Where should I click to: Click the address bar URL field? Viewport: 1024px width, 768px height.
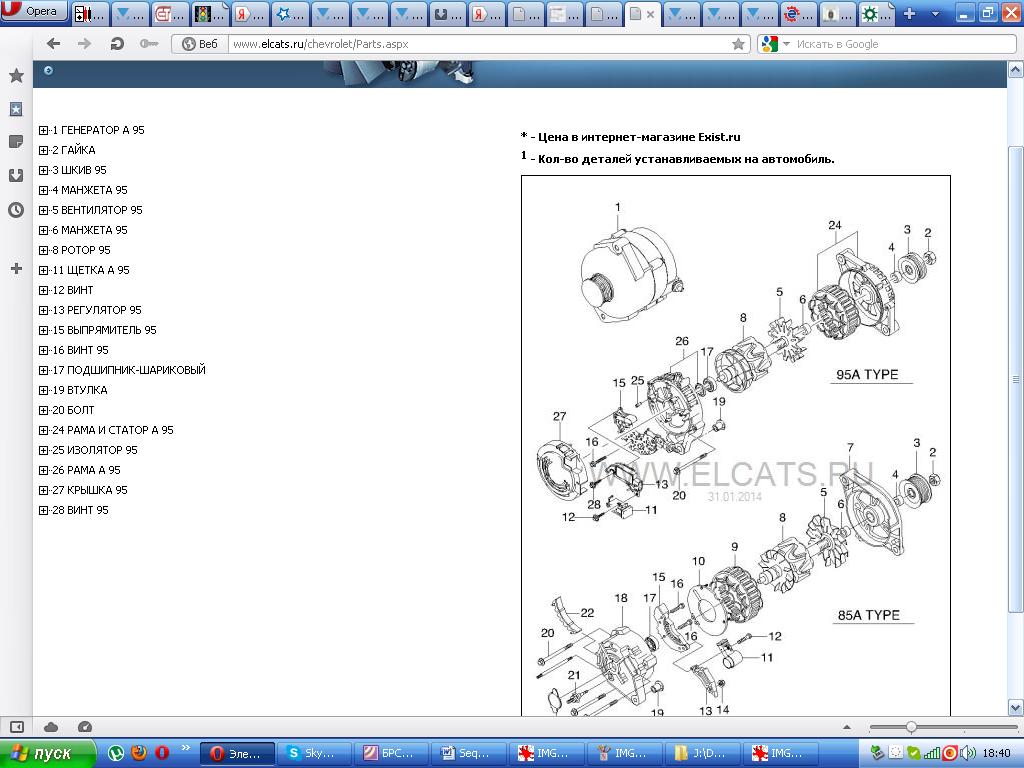pos(480,44)
